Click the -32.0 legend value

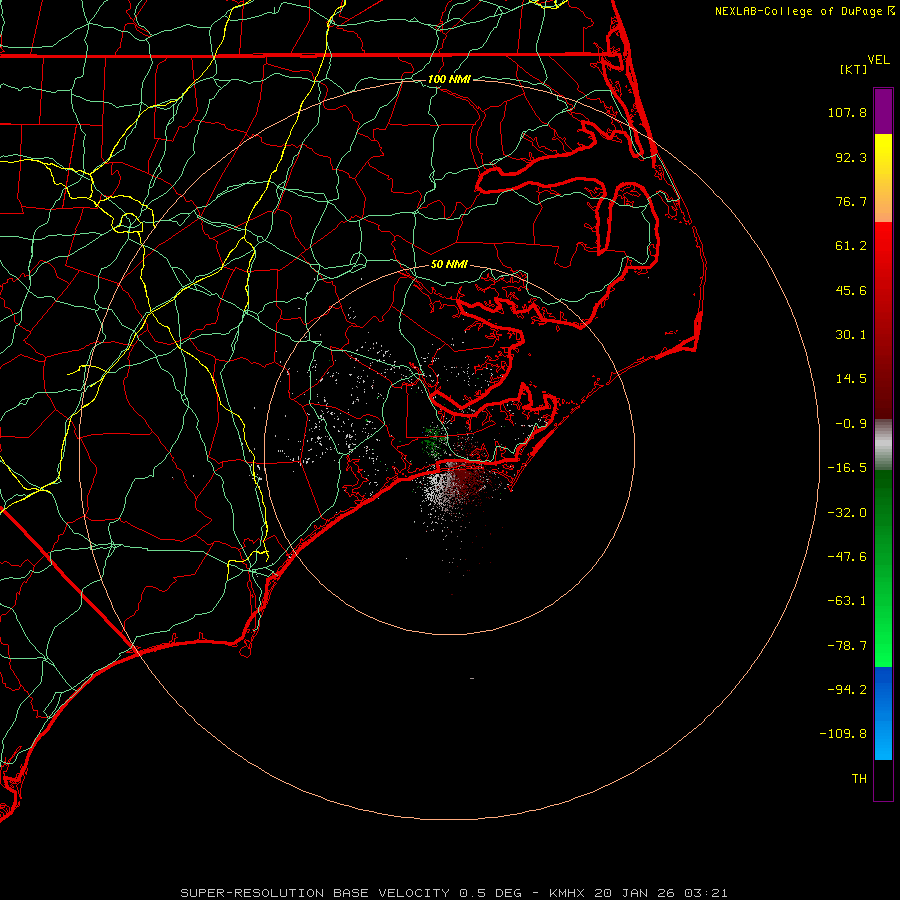(x=847, y=513)
